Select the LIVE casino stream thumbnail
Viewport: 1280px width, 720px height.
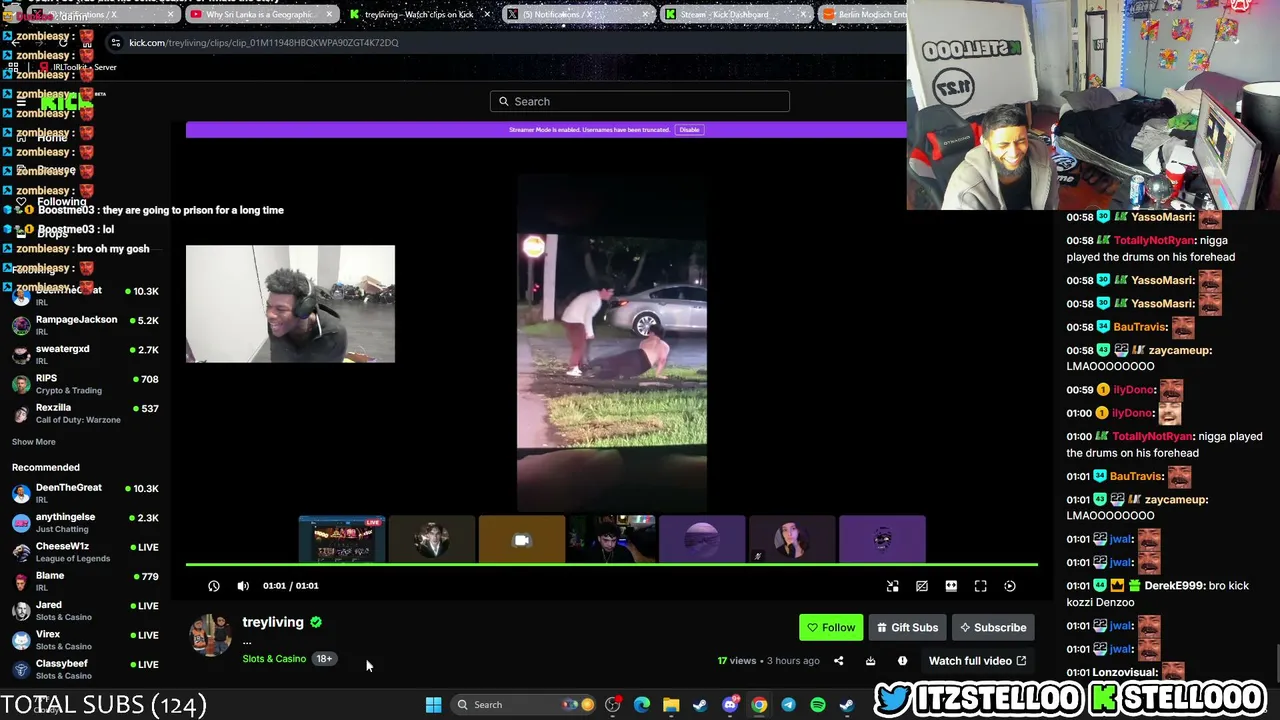[342, 540]
